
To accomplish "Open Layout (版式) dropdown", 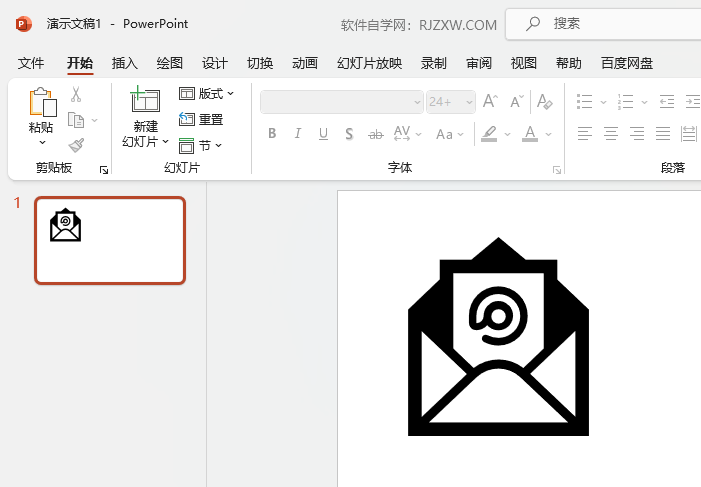I will click(x=207, y=93).
